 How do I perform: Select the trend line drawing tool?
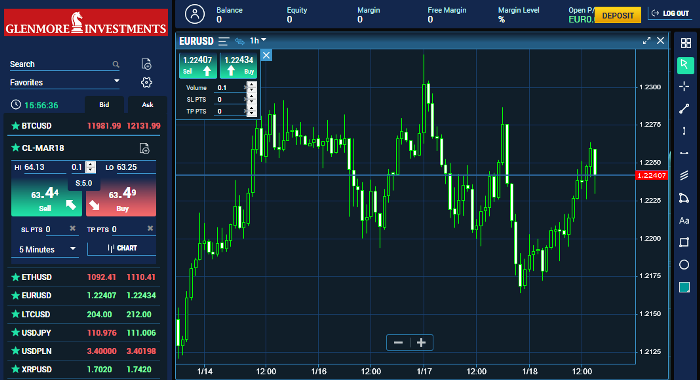pos(684,109)
